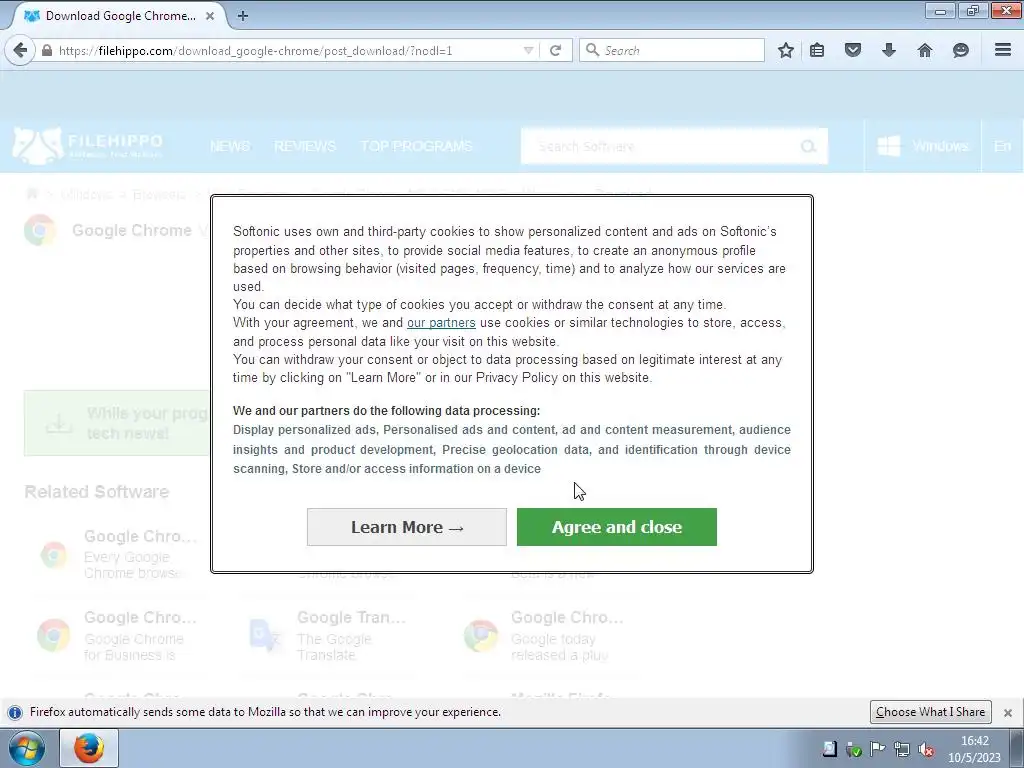Save page to Pocket icon

(853, 50)
